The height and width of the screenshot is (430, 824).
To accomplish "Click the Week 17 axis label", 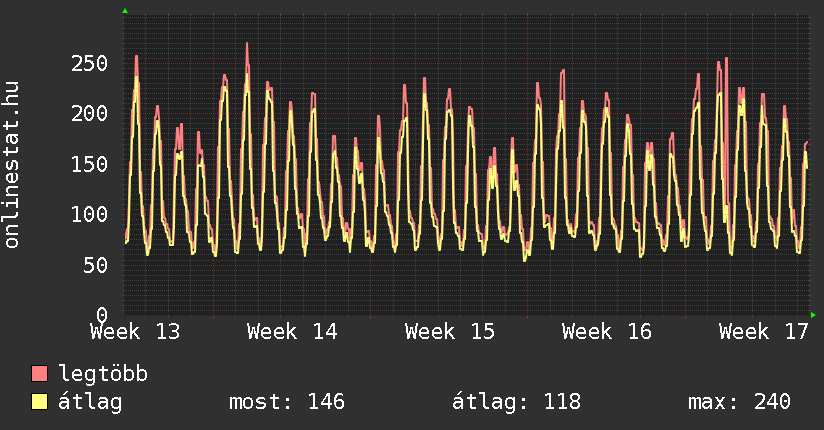I will click(x=764, y=331).
